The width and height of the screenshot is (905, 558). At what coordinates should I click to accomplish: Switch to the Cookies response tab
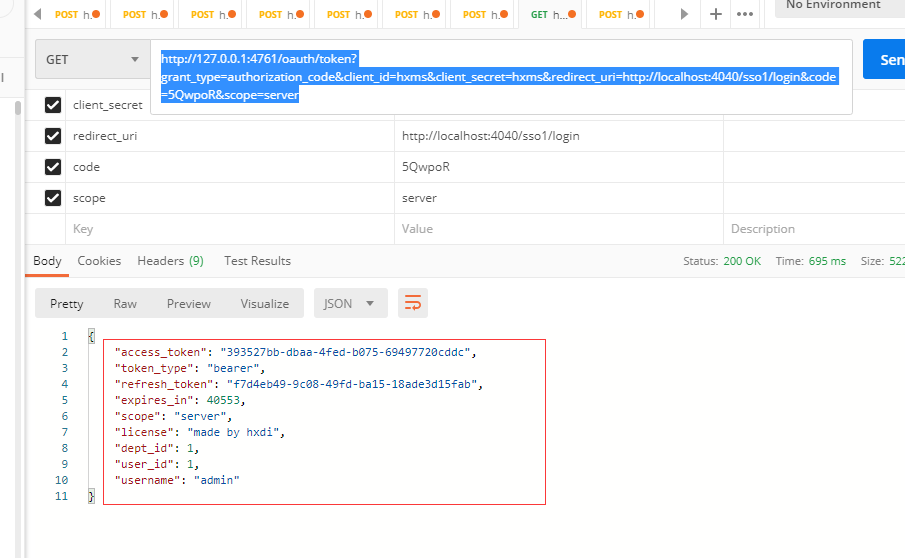(x=99, y=261)
